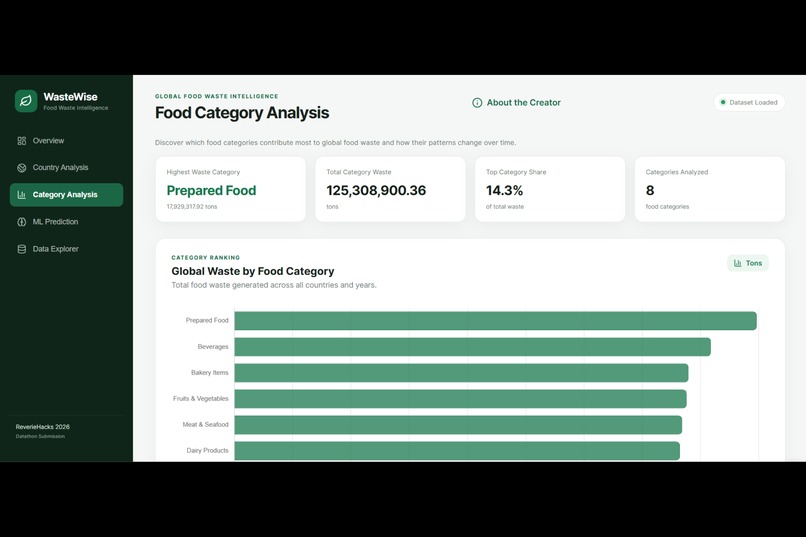This screenshot has width=806, height=537.
Task: Click the WasteWise brand title
Action: tap(70, 97)
